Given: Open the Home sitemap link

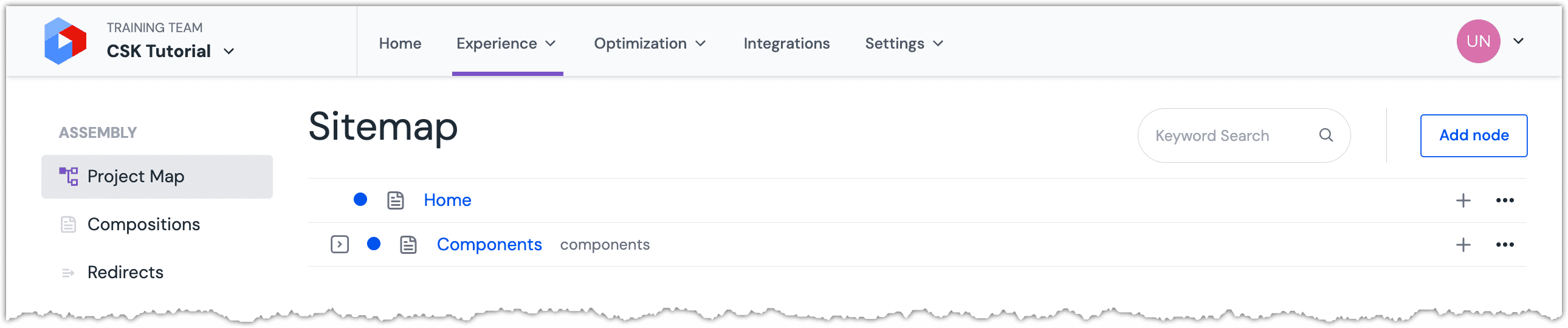Looking at the screenshot, I should coord(447,200).
